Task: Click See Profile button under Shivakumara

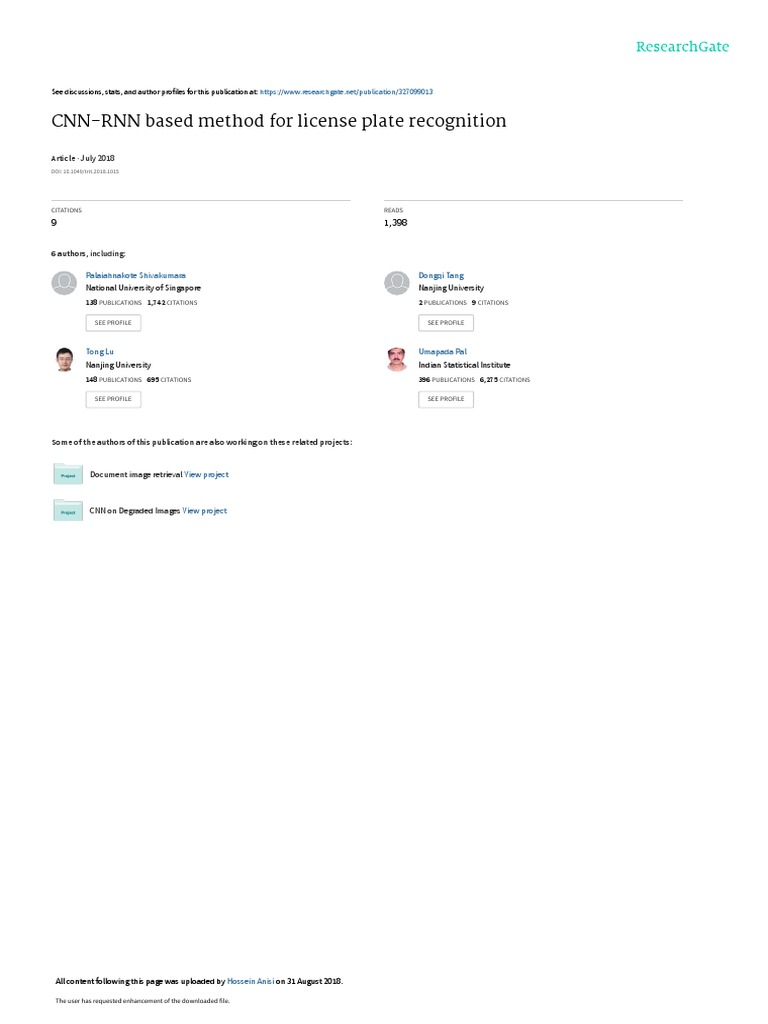Action: click(x=113, y=323)
